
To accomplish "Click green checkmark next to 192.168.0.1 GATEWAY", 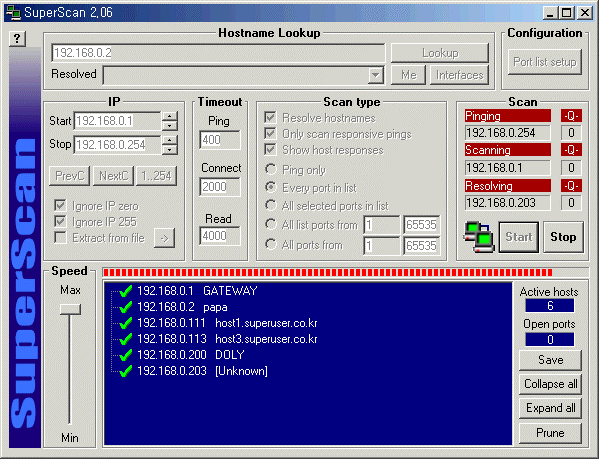I will point(125,291).
